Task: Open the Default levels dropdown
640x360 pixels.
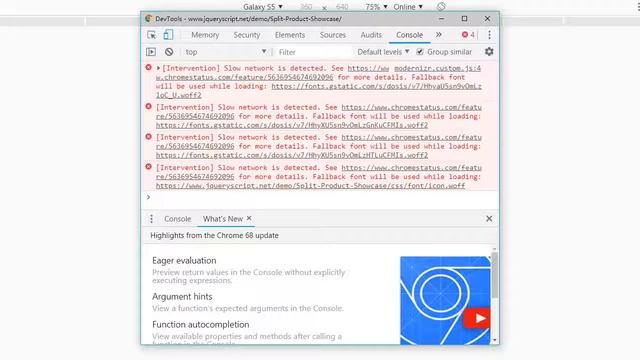Action: 383,52
